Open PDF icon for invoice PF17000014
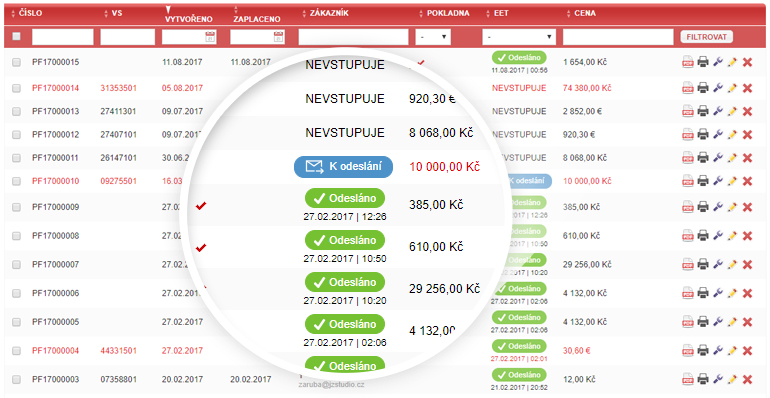 click(688, 88)
